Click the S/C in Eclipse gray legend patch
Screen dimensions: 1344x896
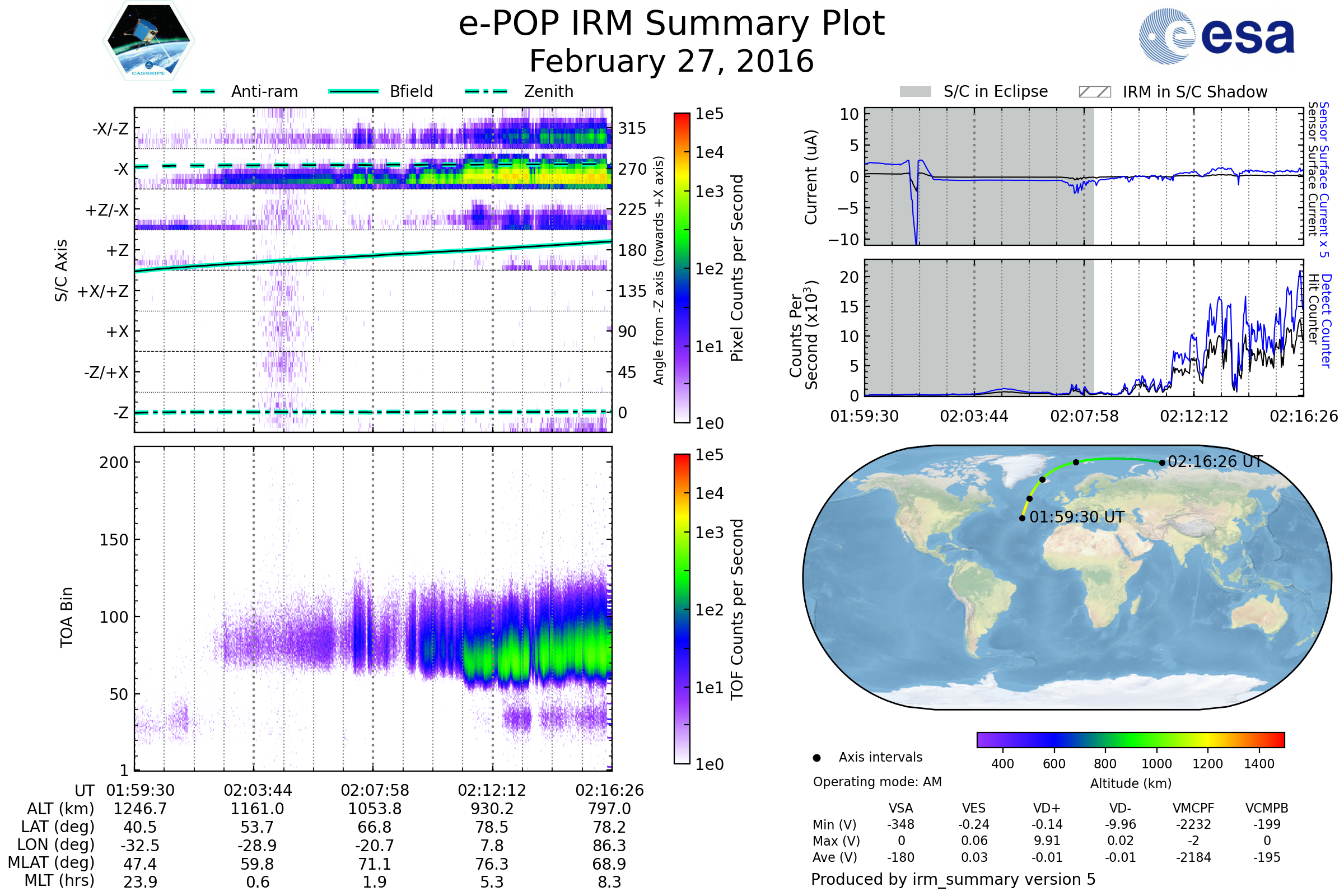(915, 92)
